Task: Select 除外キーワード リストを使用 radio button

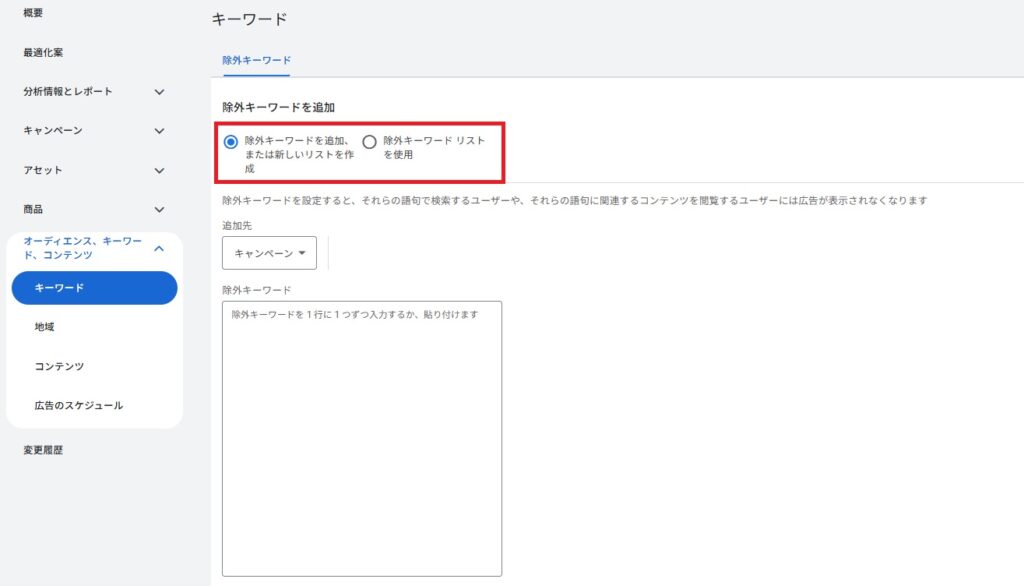Action: (x=370, y=142)
